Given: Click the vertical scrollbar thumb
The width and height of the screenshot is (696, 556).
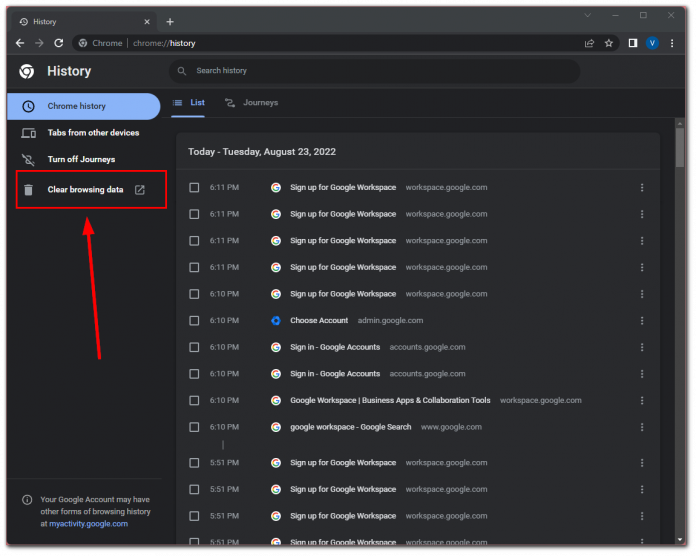Looking at the screenshot, I should click(680, 148).
